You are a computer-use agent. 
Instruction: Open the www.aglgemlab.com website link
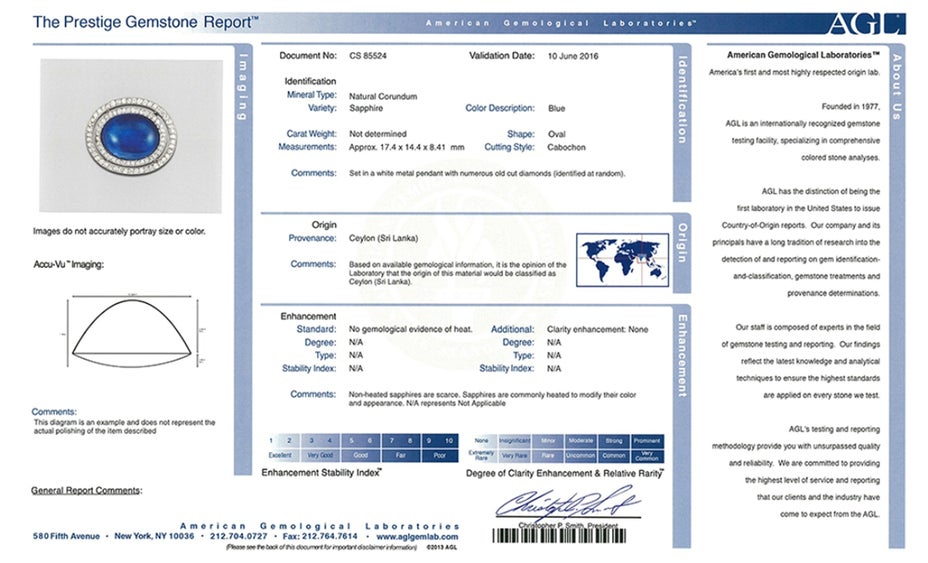417,536
